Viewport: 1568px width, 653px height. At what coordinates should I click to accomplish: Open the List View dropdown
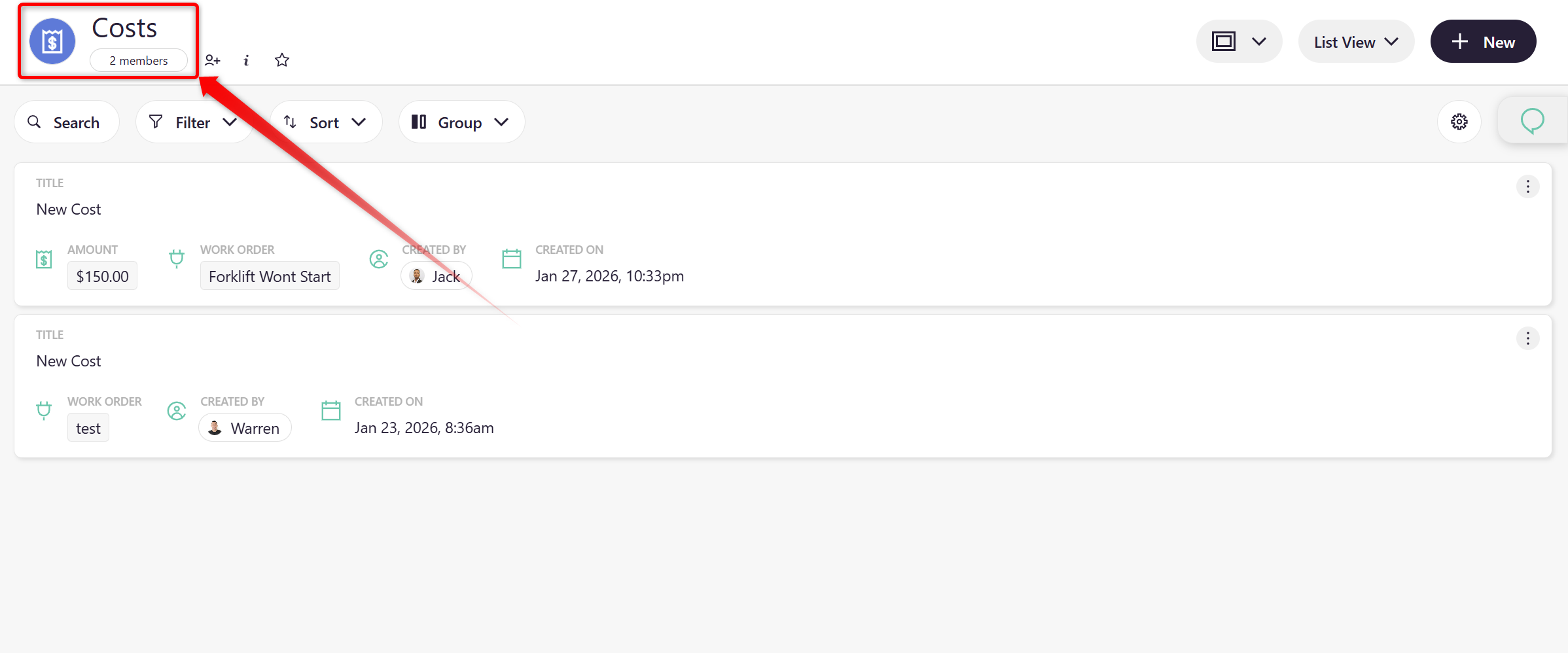tap(1356, 42)
